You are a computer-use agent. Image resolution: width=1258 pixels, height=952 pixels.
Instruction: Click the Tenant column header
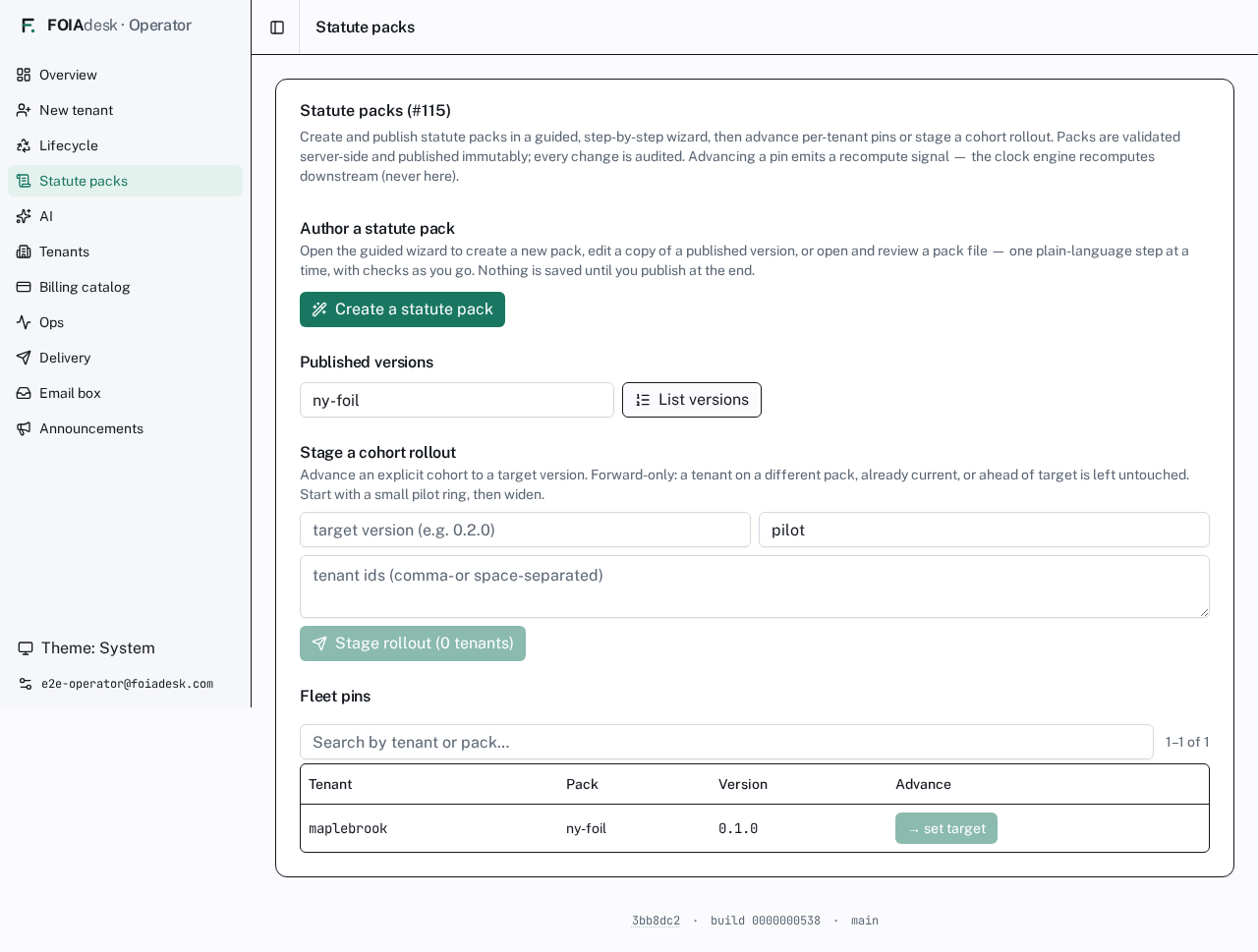330,784
